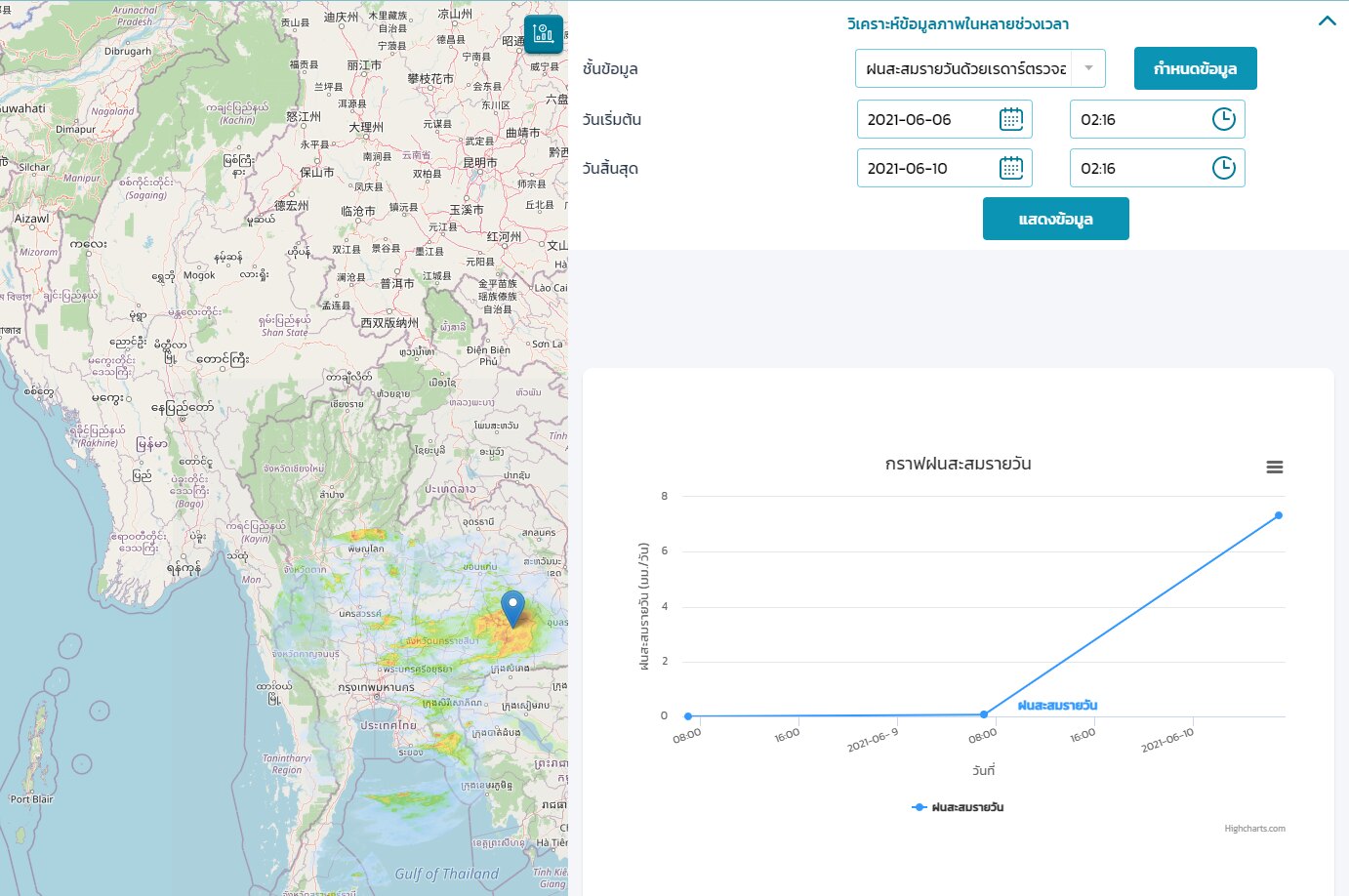Click the วันสิ้นสุด label

pyautogui.click(x=610, y=169)
